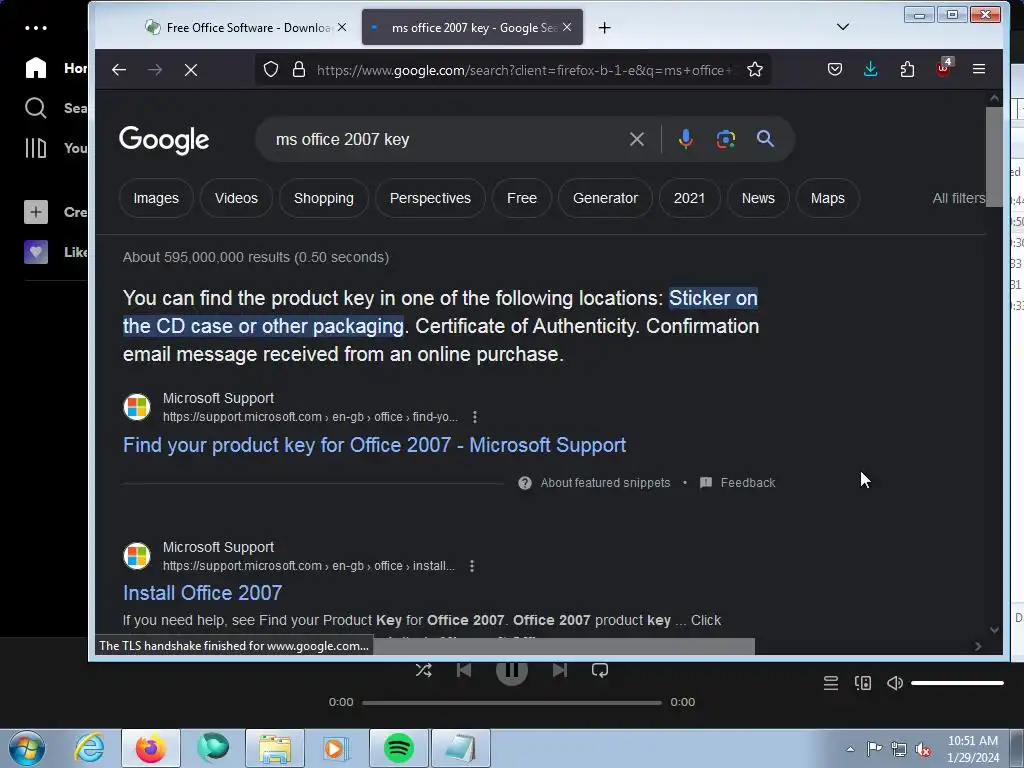
Task: Connect to a device in Spotify
Action: [x=863, y=683]
